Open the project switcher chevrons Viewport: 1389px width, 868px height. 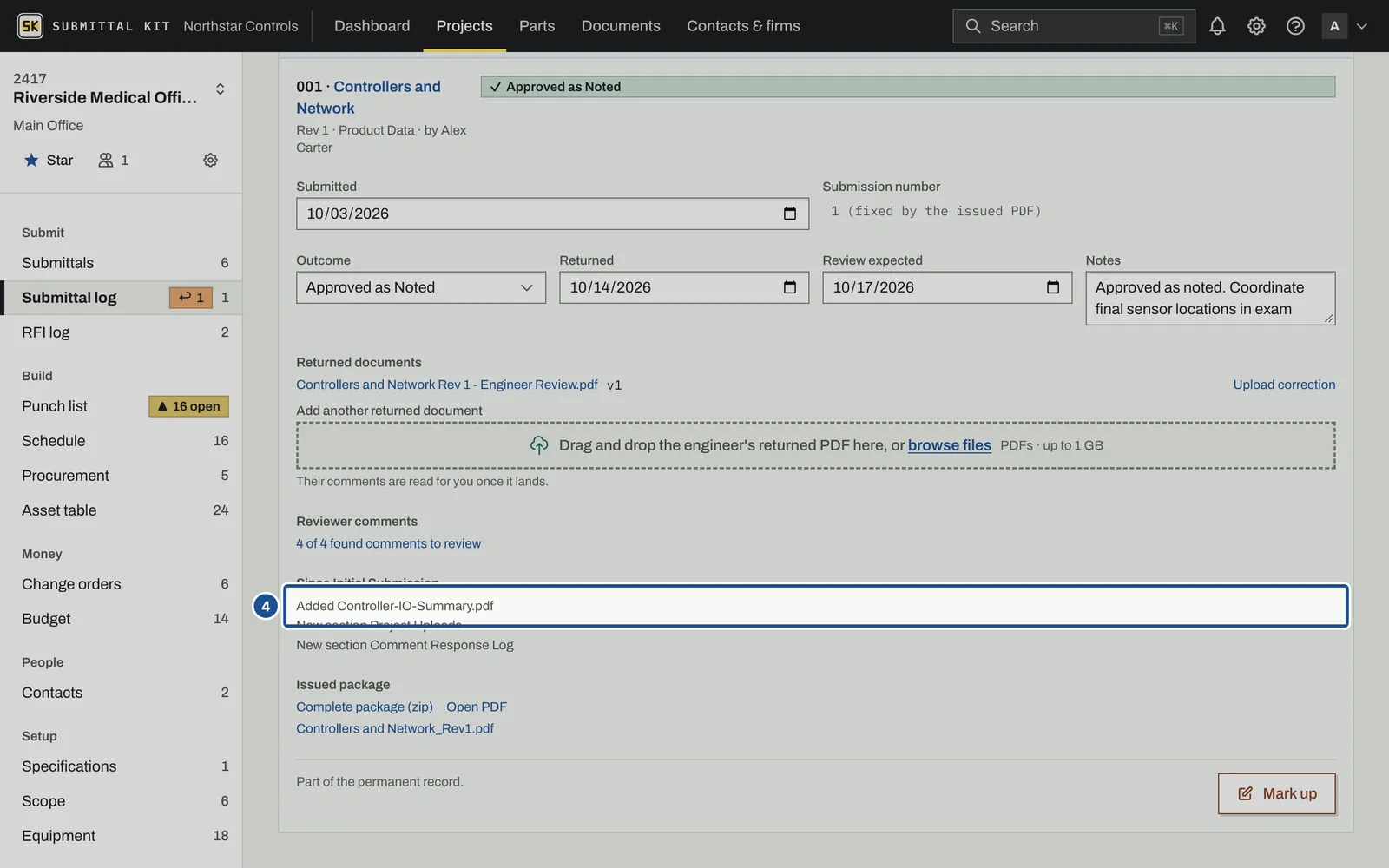coord(220,89)
